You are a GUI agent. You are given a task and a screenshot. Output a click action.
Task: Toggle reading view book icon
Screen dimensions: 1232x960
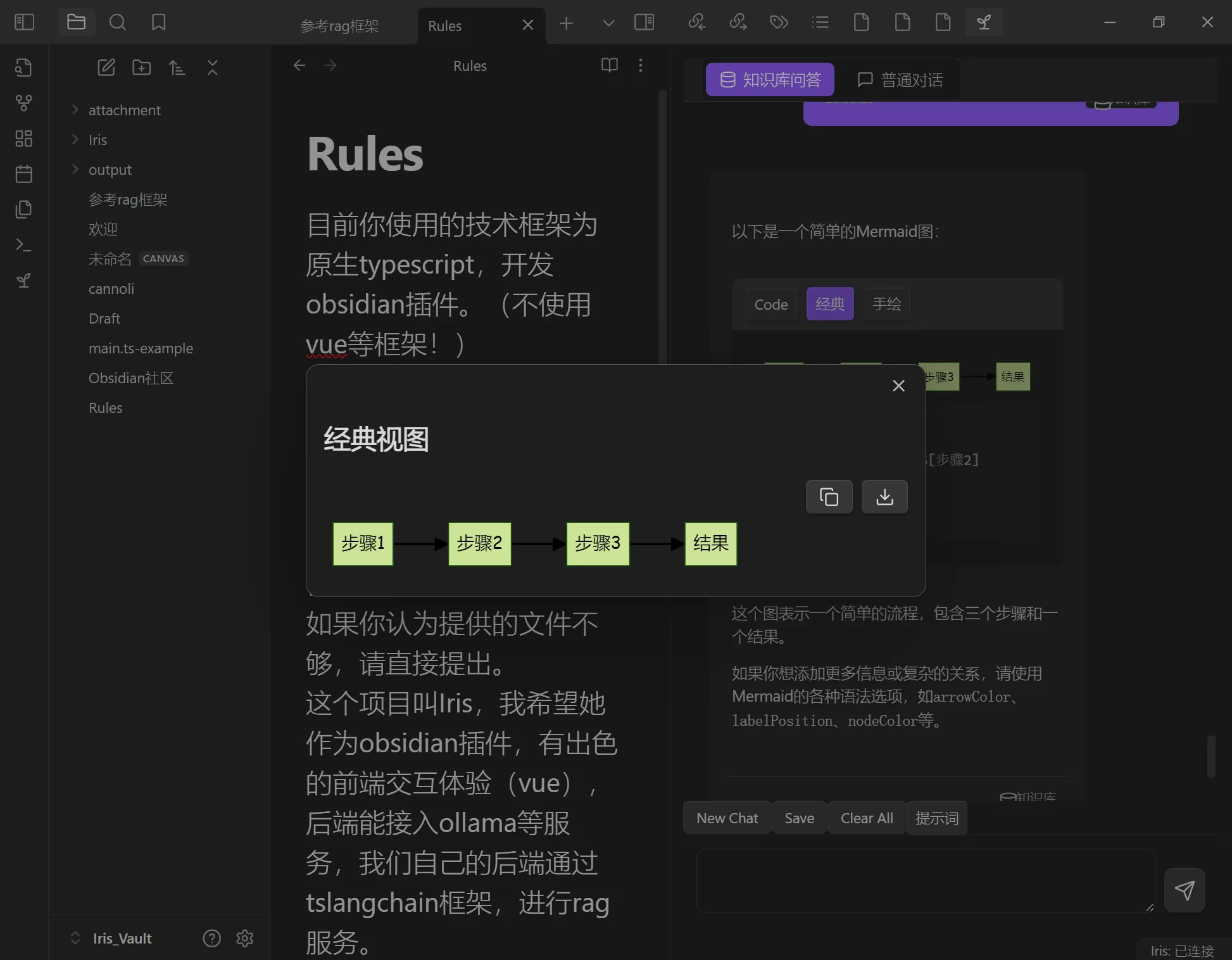tap(609, 65)
